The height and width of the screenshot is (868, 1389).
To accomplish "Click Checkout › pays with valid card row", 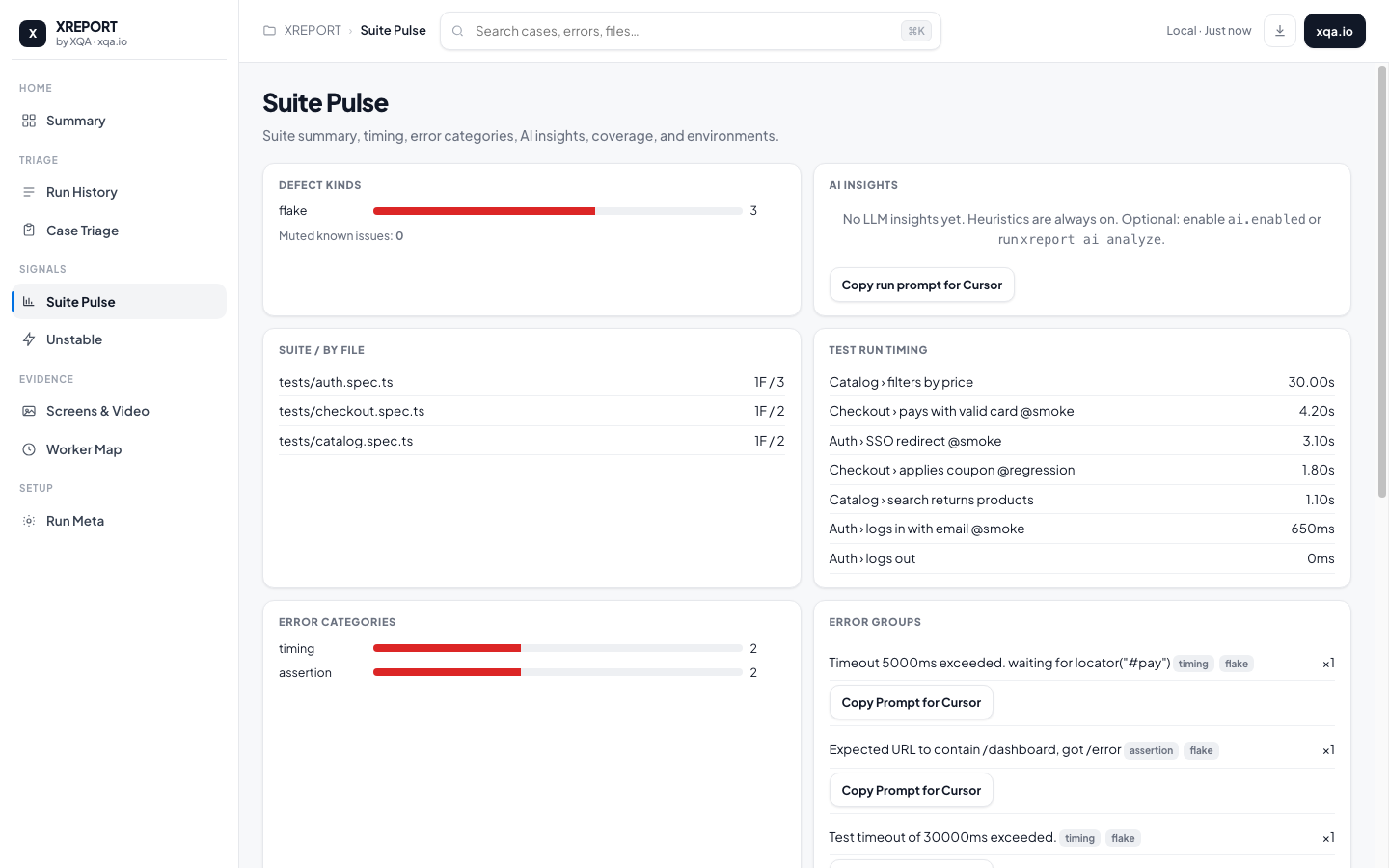I will pyautogui.click(x=1081, y=411).
